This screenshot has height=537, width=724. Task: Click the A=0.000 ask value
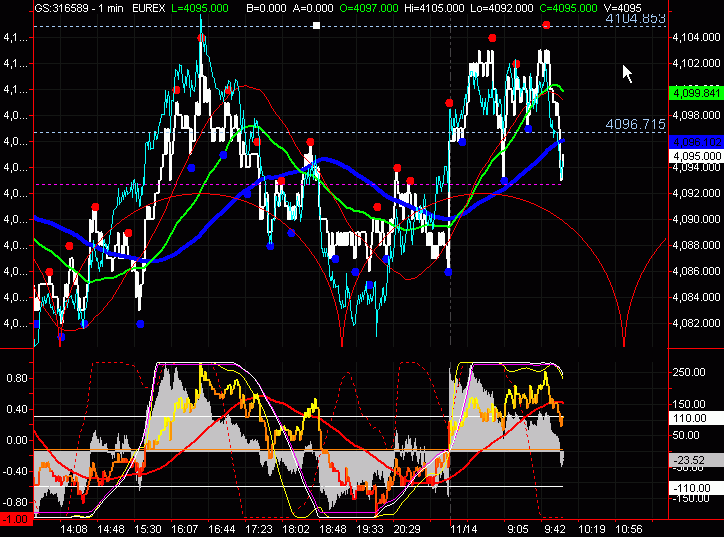tap(313, 8)
